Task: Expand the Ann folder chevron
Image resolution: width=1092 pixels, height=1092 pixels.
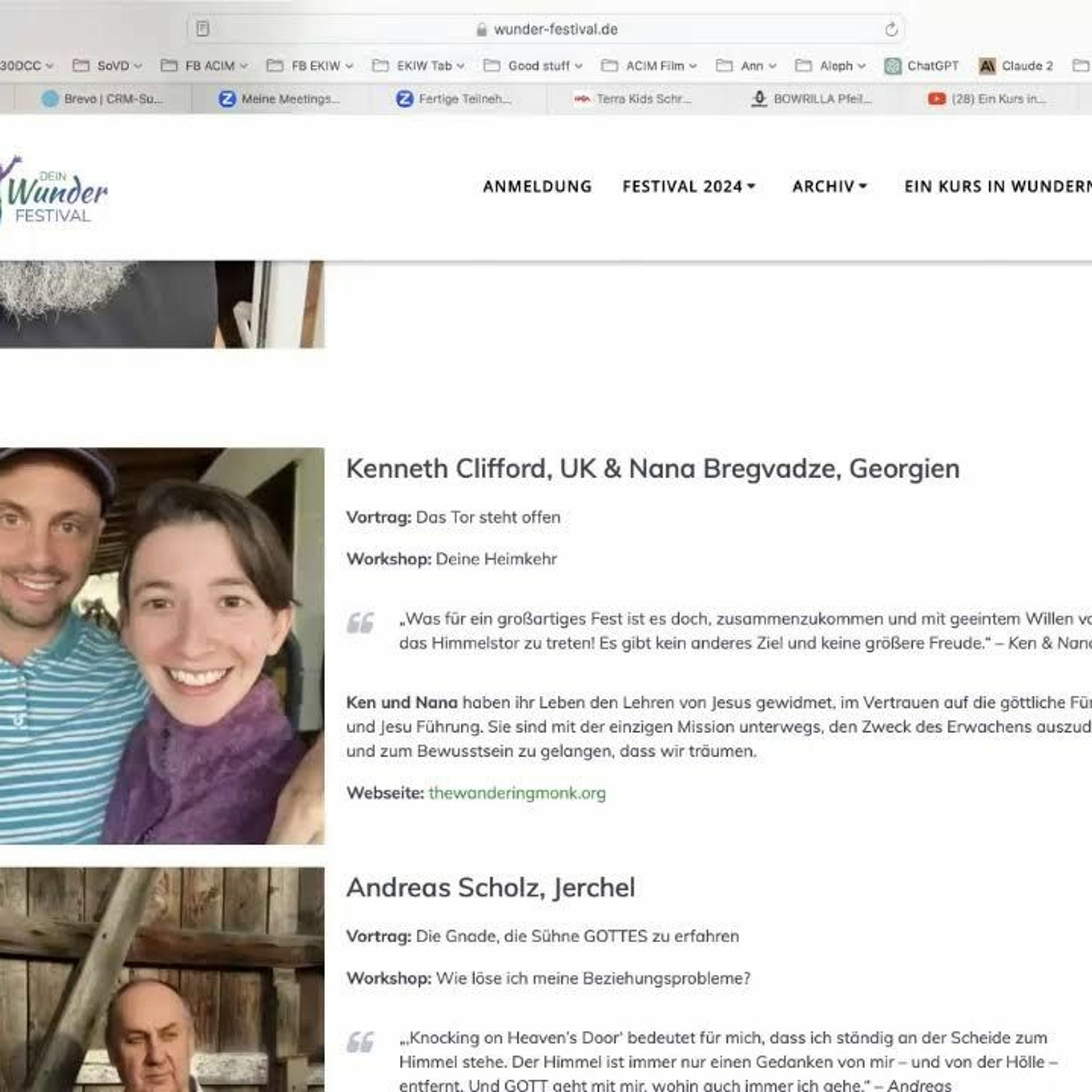Action: pyautogui.click(x=772, y=66)
